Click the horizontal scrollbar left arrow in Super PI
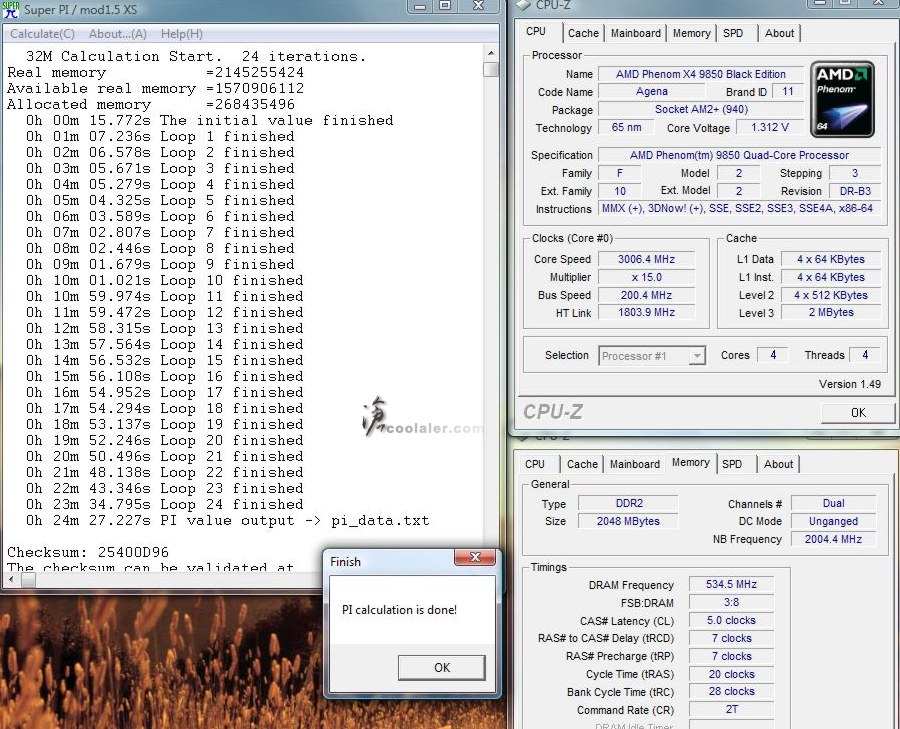900x729 pixels. (x=11, y=580)
